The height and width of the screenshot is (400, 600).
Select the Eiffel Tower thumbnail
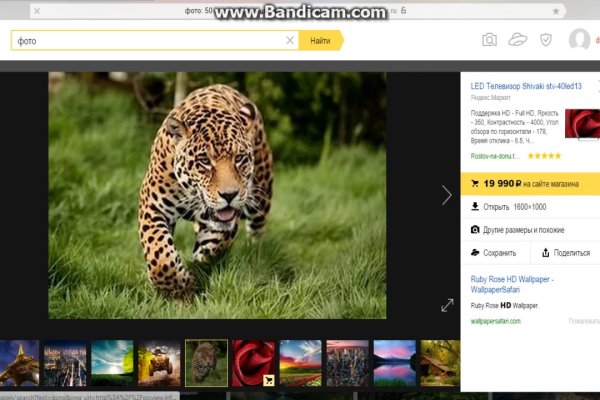19,363
